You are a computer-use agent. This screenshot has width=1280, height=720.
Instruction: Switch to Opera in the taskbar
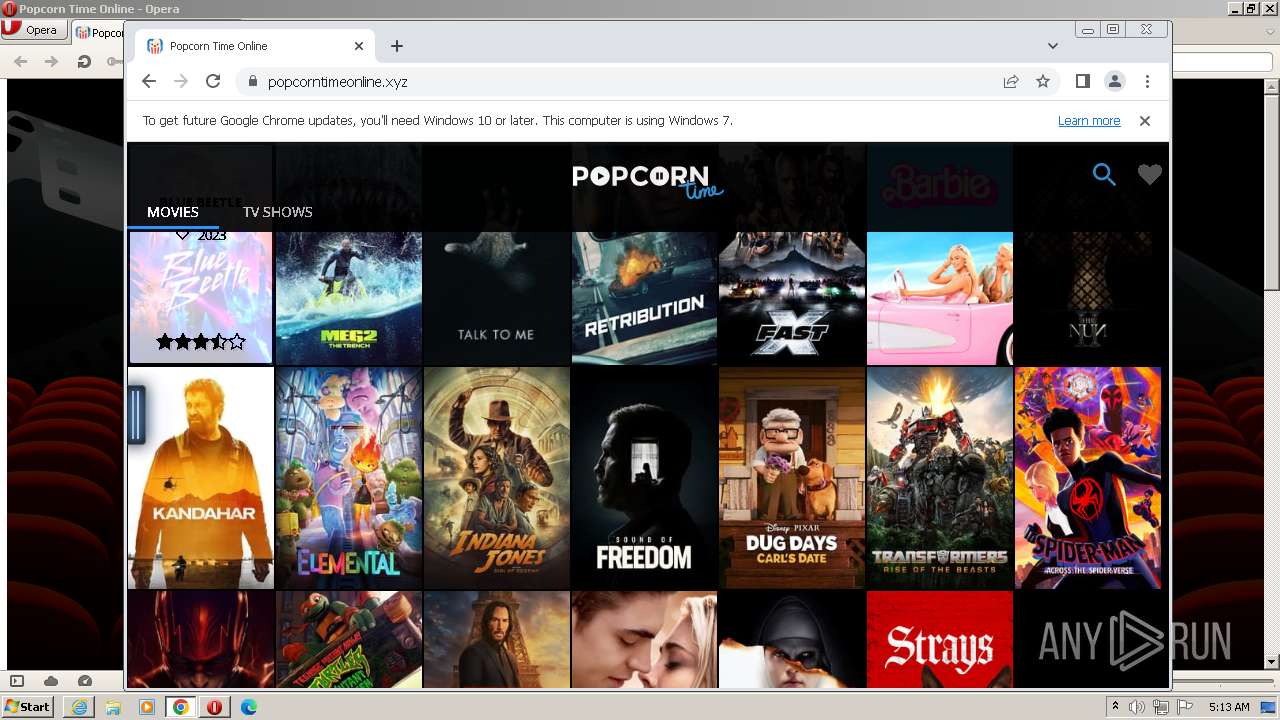[215, 707]
